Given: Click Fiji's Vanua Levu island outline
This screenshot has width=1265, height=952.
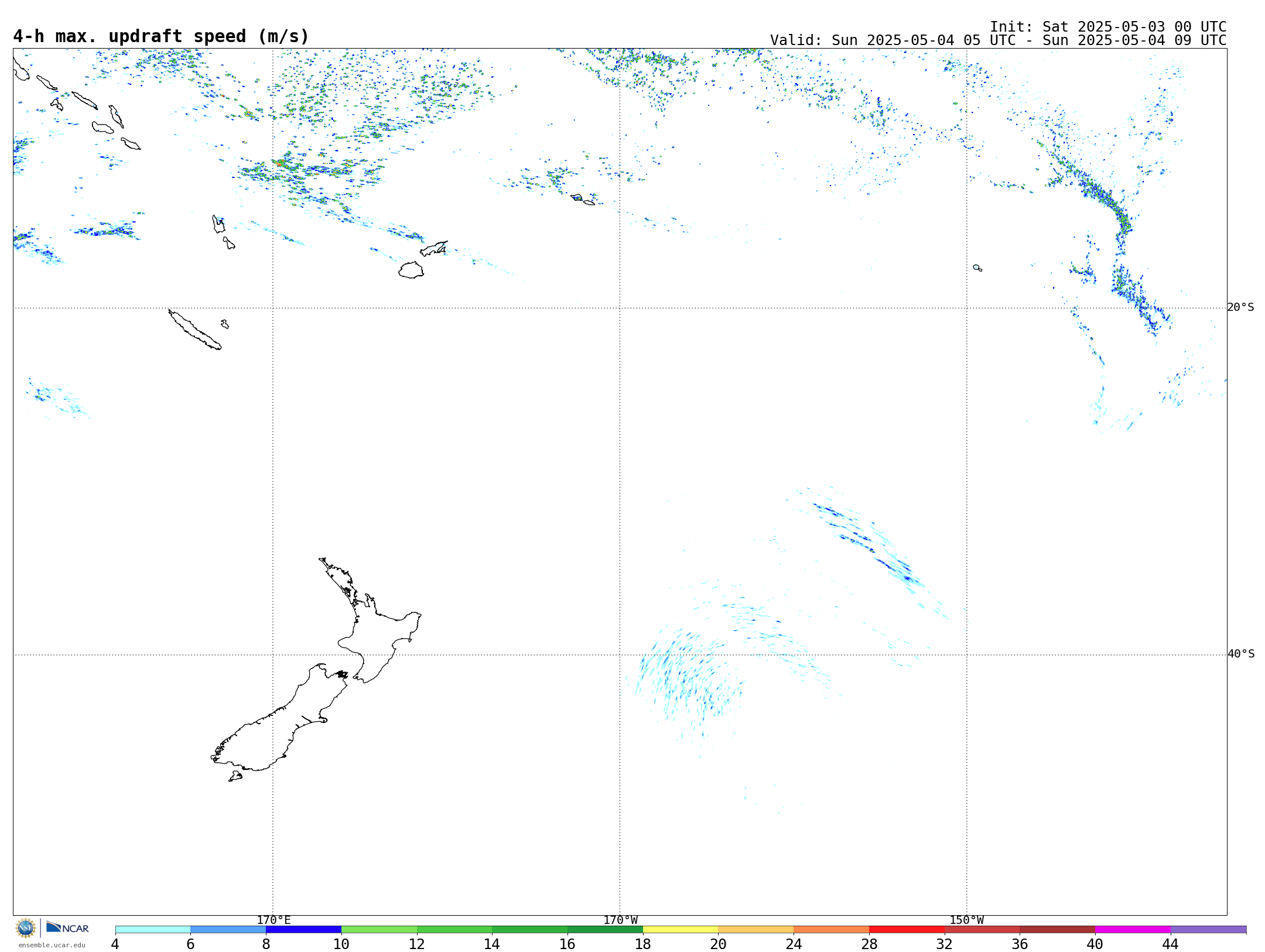Looking at the screenshot, I should point(434,249).
